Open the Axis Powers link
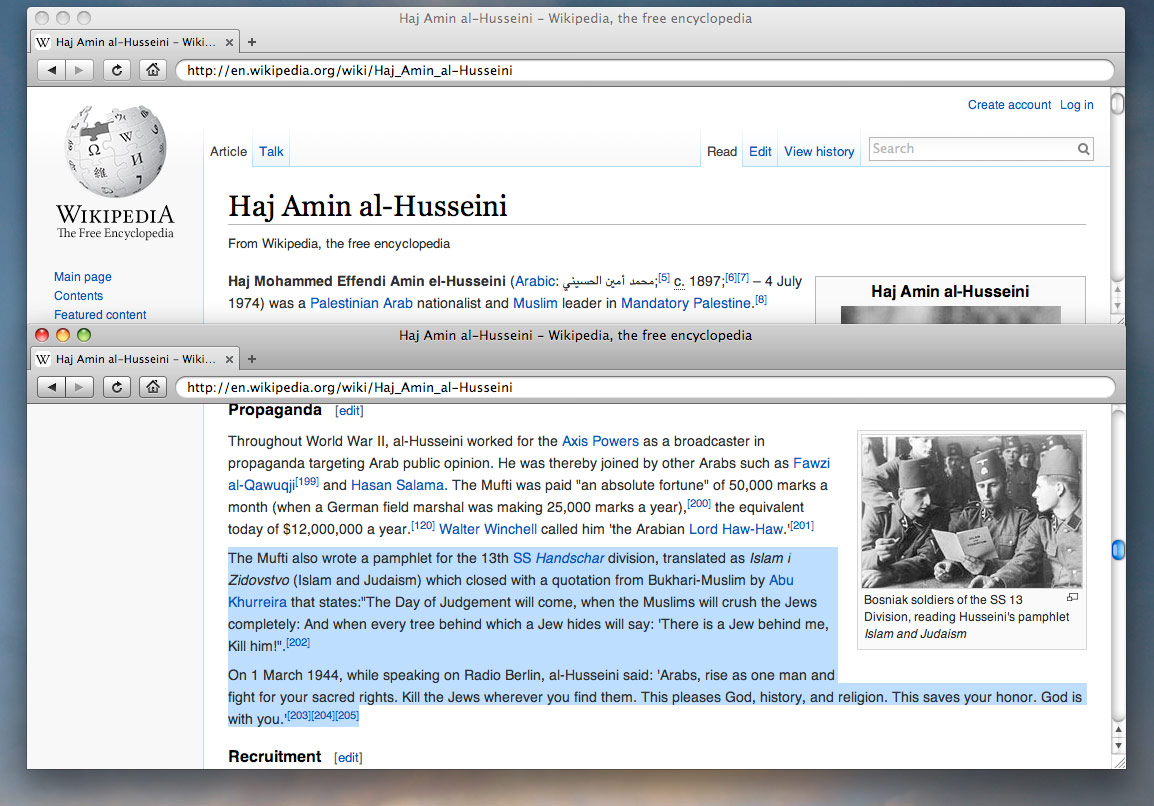 click(601, 441)
